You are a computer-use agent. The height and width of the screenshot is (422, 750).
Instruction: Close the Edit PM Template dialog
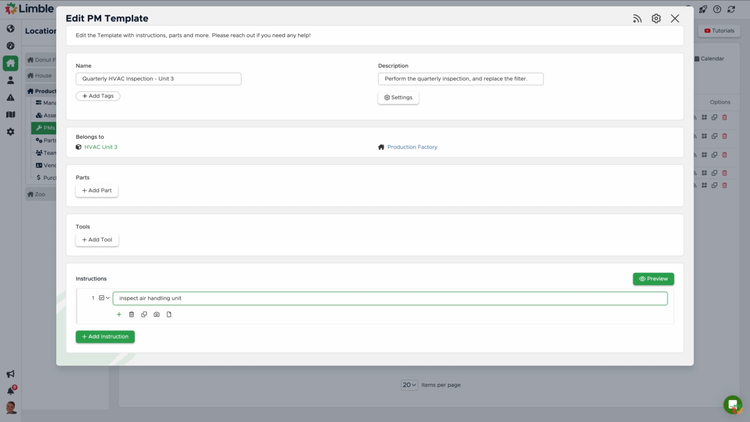coord(675,19)
